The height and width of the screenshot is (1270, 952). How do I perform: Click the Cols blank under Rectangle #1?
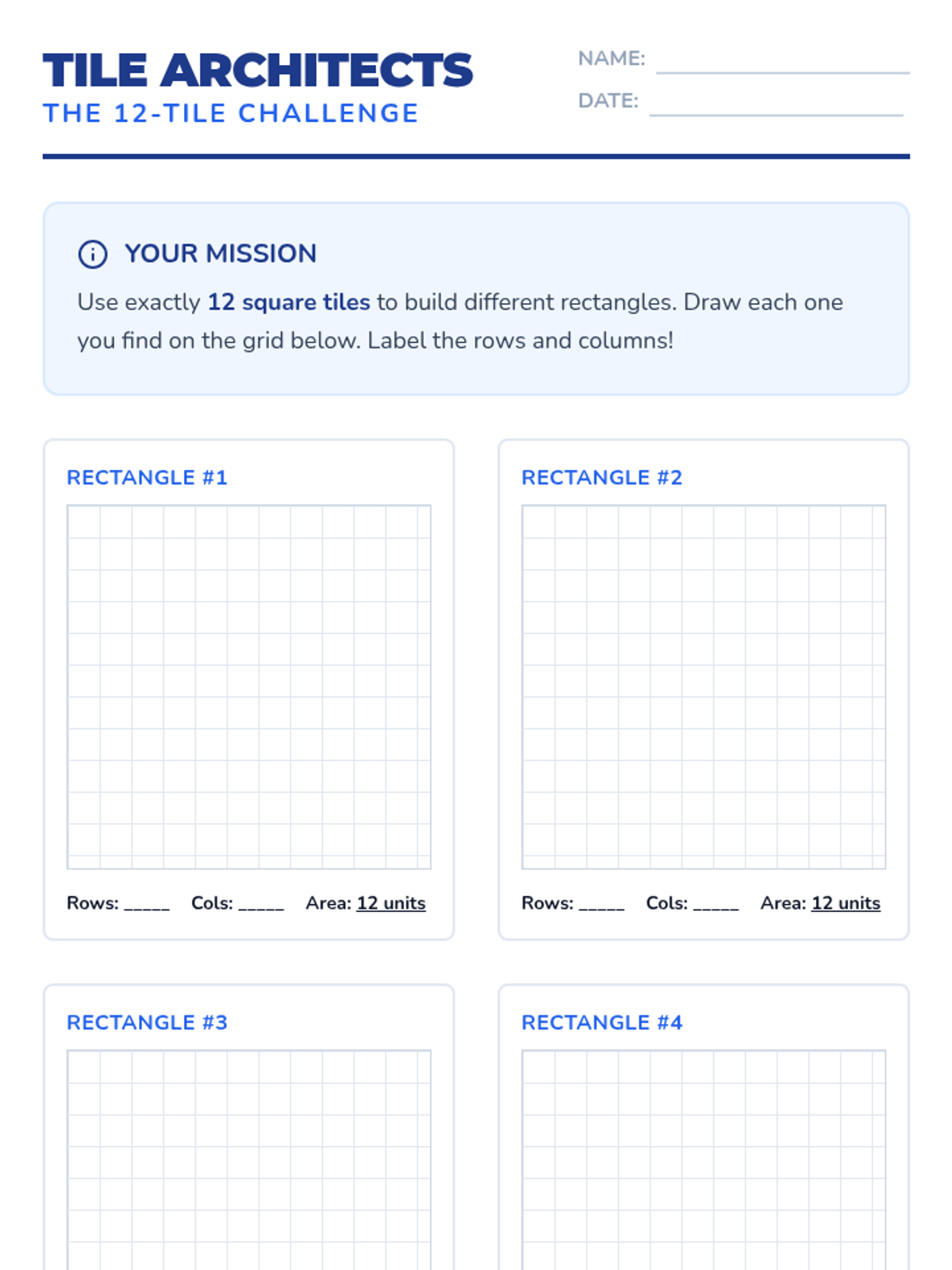click(261, 903)
